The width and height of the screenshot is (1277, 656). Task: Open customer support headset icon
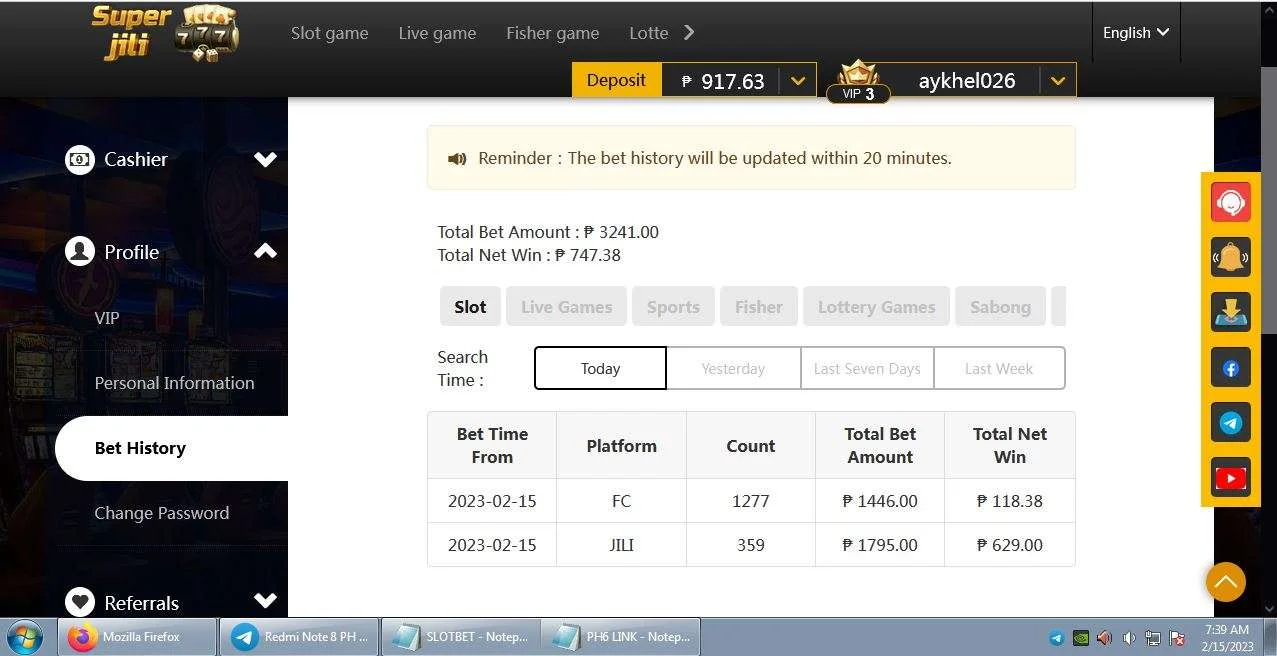[x=1230, y=202]
